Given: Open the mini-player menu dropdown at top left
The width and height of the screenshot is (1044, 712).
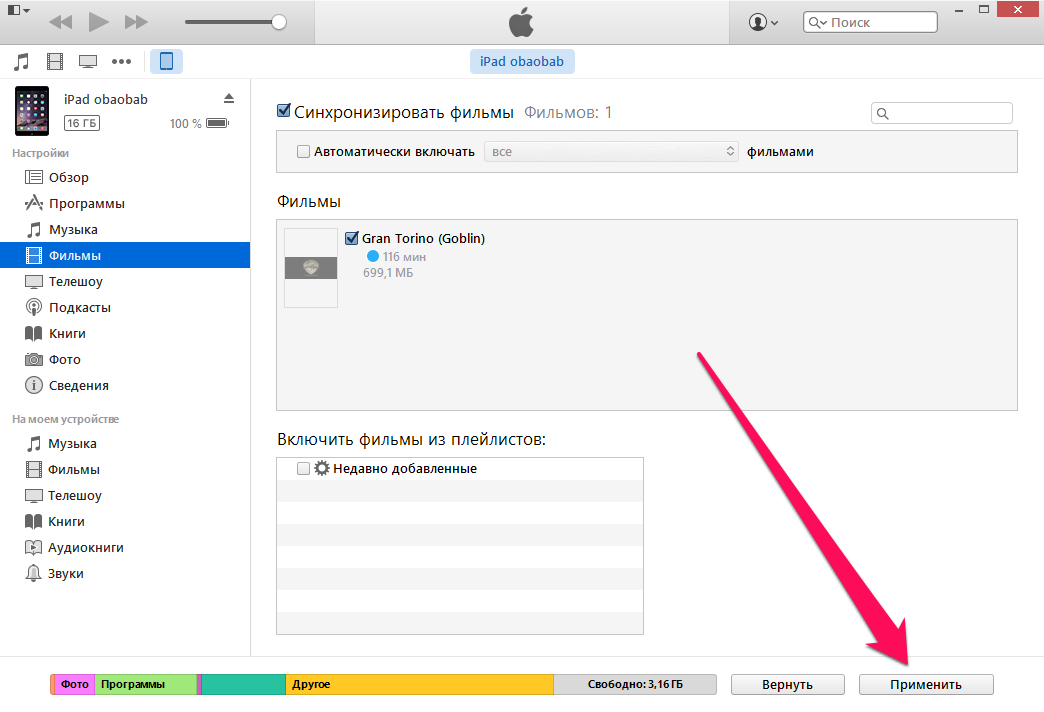Looking at the screenshot, I should 19,10.
